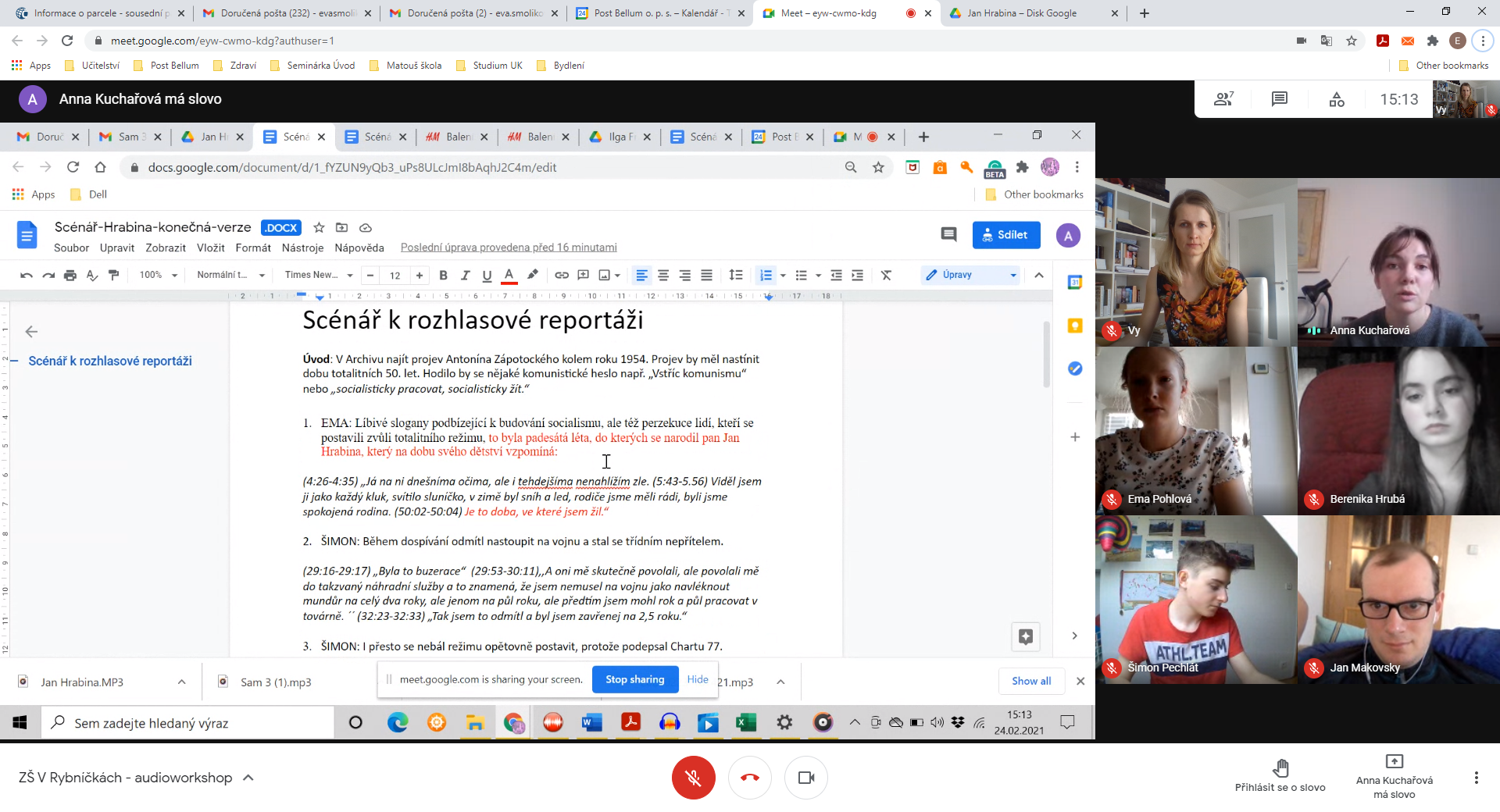Open the Meet activities icon
The image size is (1500, 812).
pos(1337,99)
